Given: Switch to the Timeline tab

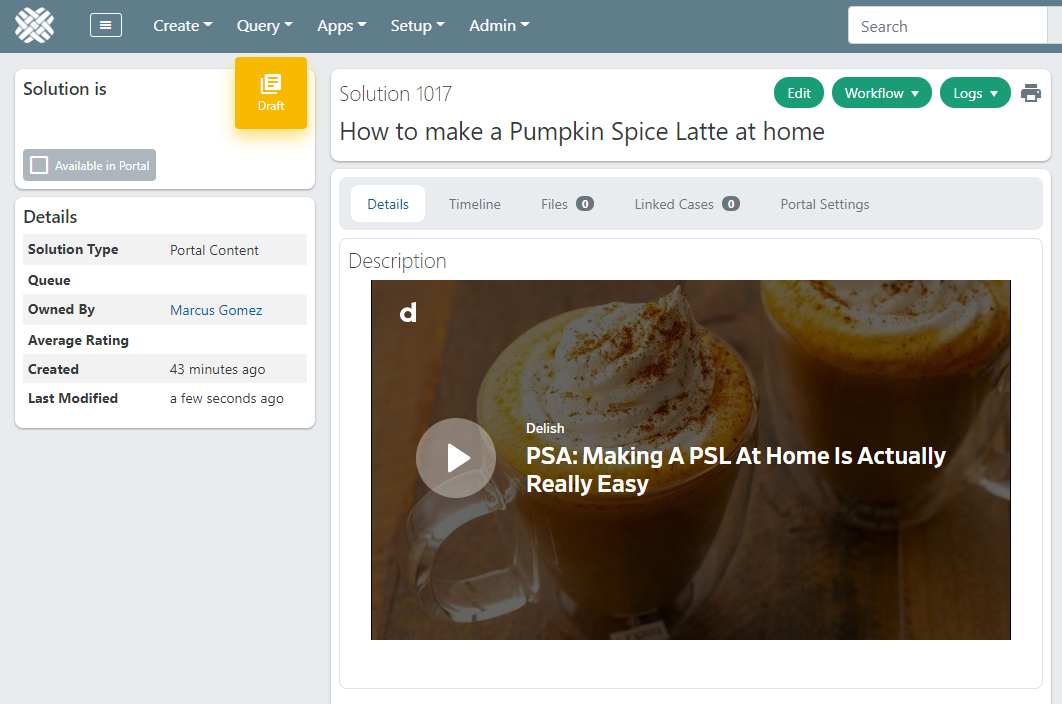Looking at the screenshot, I should point(474,204).
